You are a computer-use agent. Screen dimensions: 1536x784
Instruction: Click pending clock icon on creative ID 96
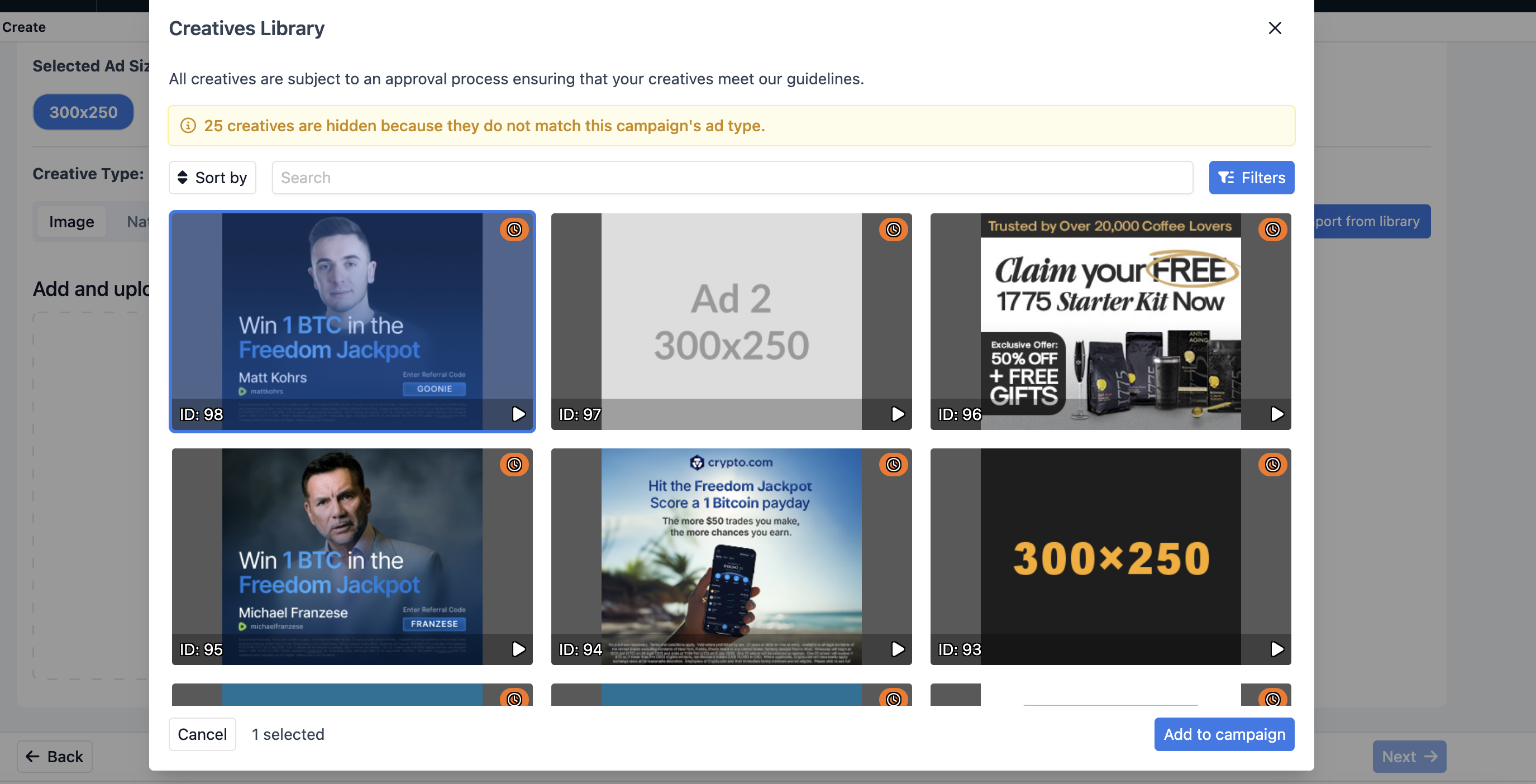tap(1272, 230)
